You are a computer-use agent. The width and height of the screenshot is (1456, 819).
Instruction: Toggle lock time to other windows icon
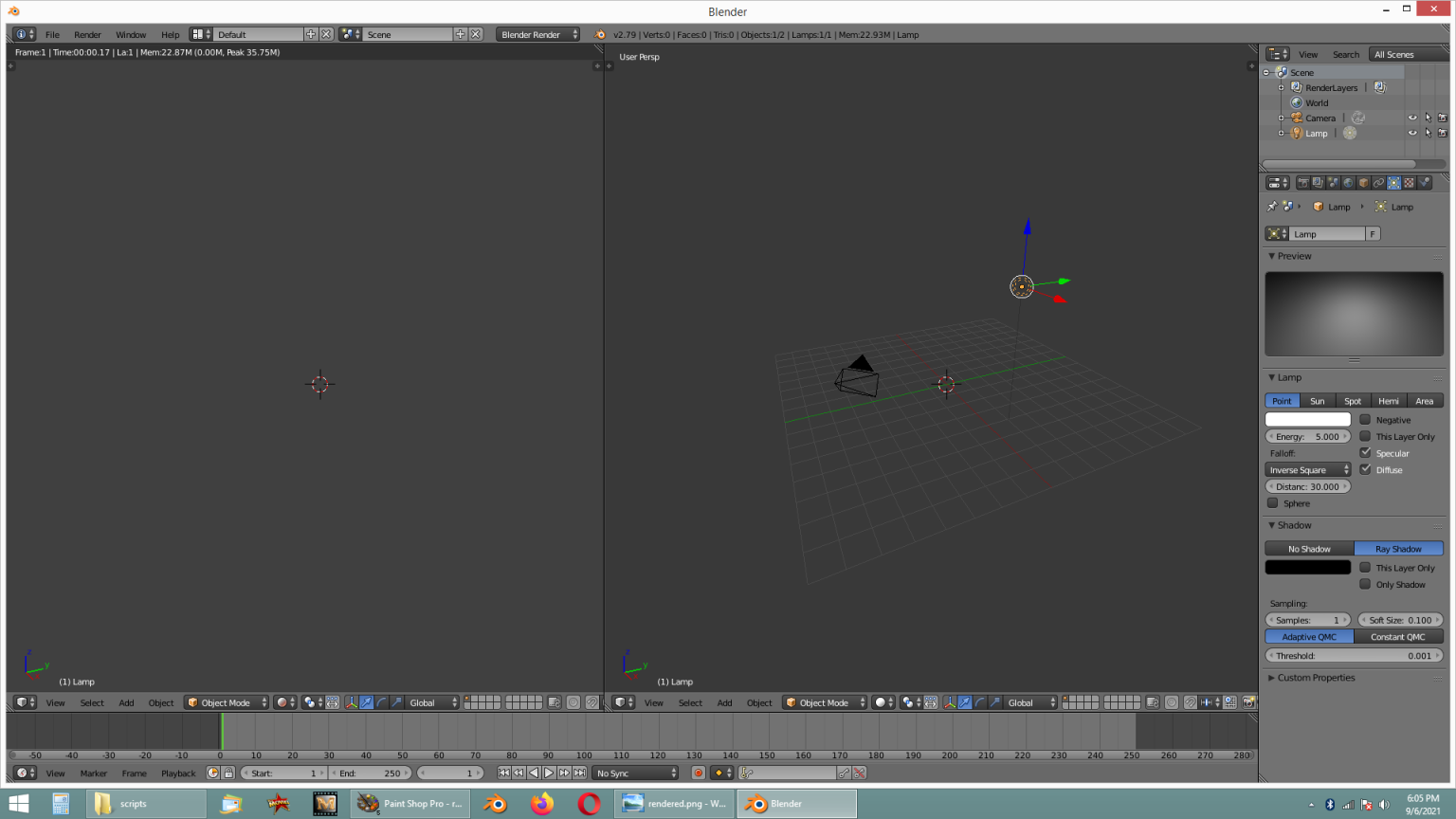[228, 773]
